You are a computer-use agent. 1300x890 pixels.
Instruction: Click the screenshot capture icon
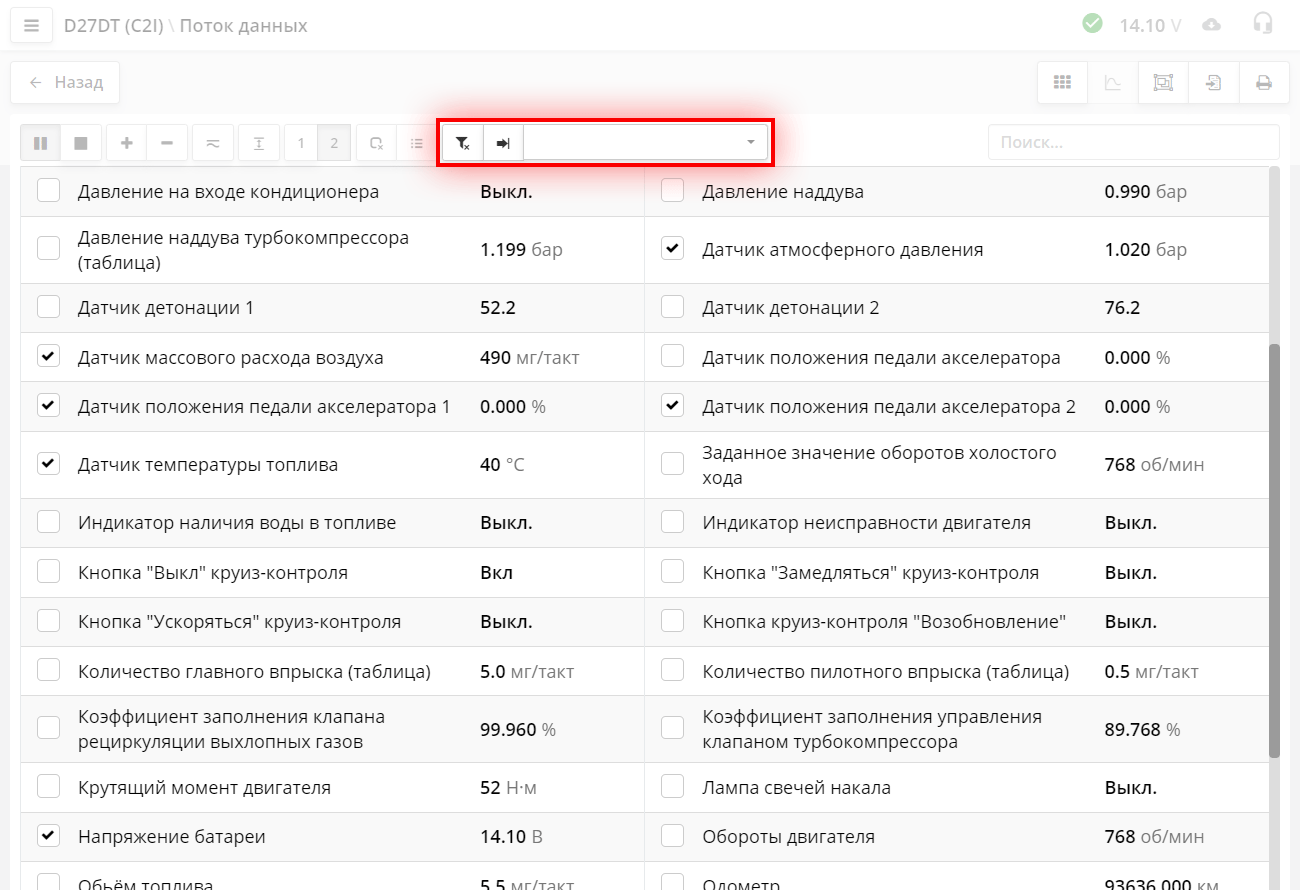click(x=1163, y=83)
